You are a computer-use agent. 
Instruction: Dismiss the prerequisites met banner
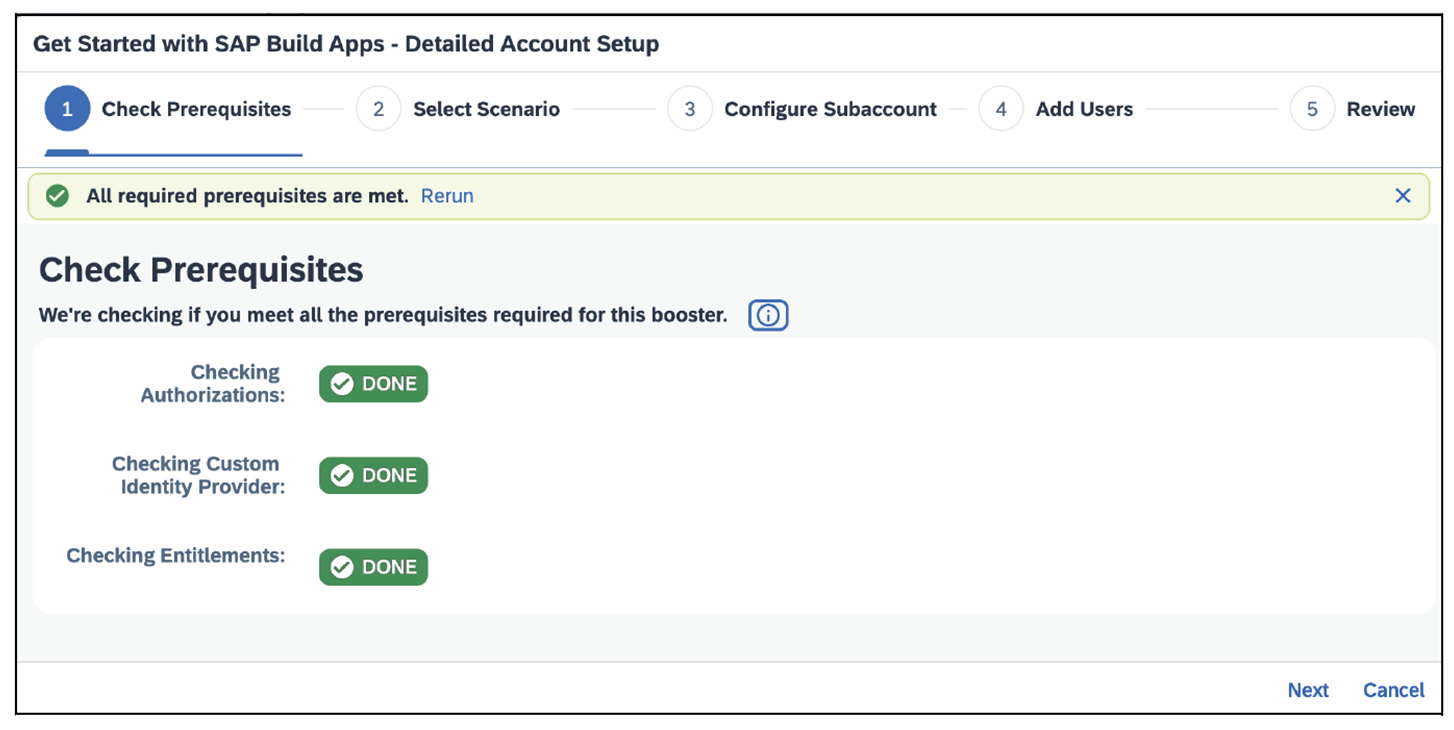tap(1403, 196)
